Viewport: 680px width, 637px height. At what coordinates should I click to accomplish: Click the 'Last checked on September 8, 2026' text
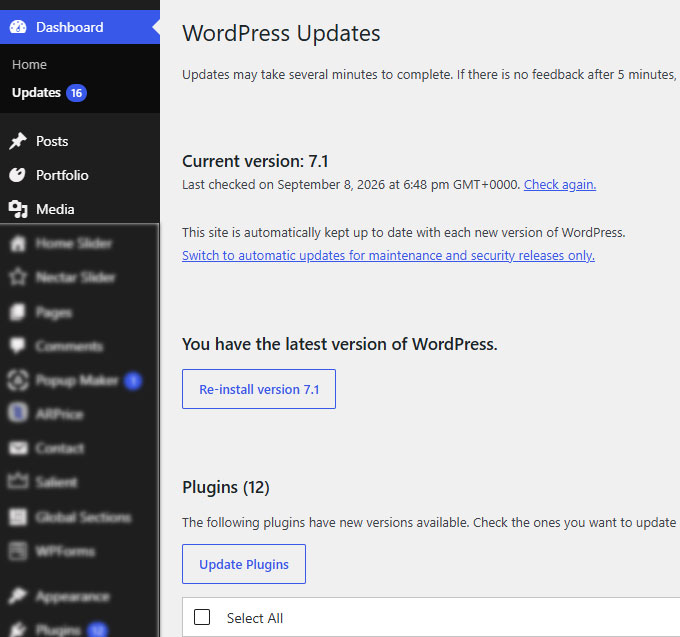(x=283, y=185)
